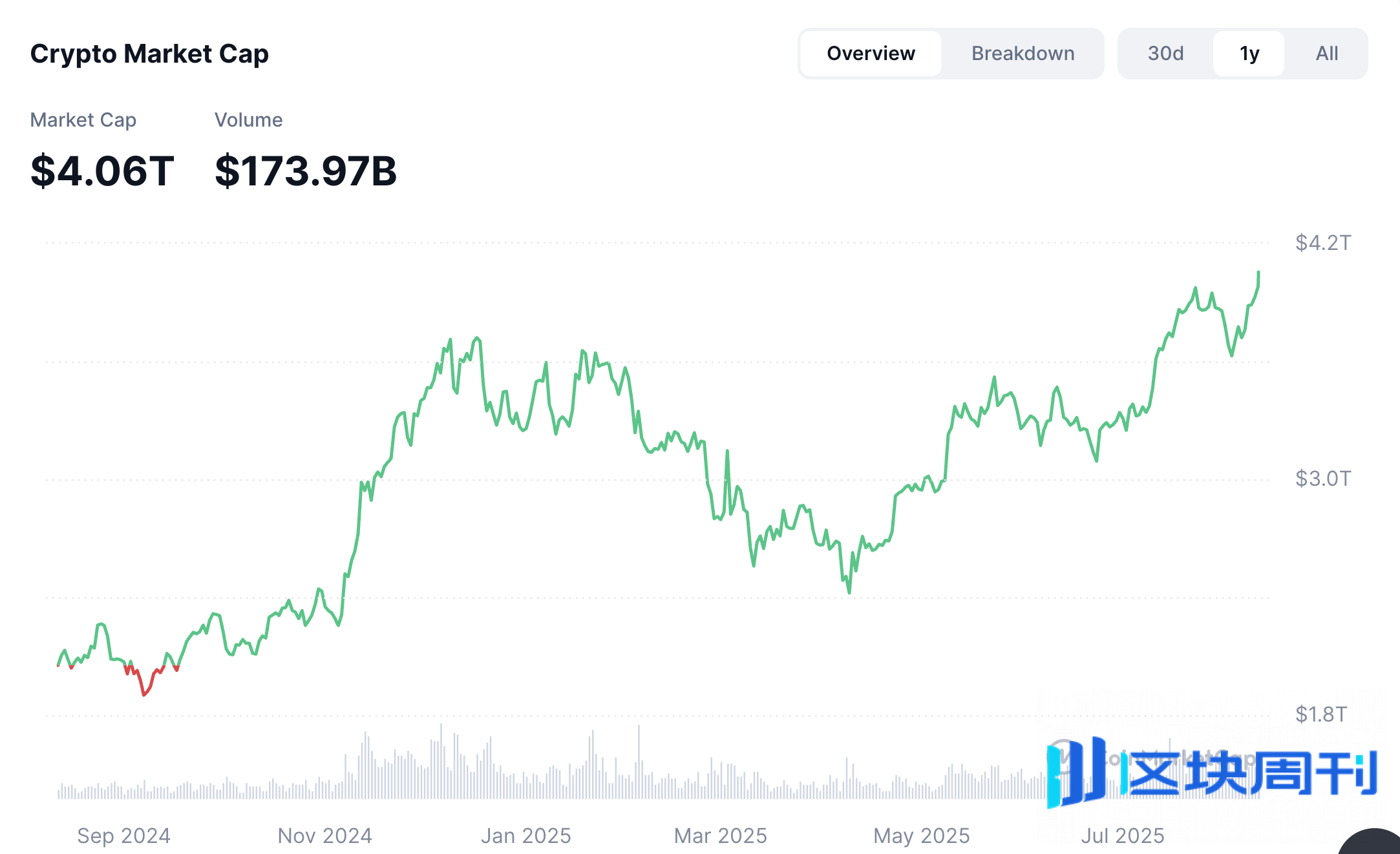Screen dimensions: 1400x854
Task: Click the Crypto Market Cap heading
Action: (149, 54)
